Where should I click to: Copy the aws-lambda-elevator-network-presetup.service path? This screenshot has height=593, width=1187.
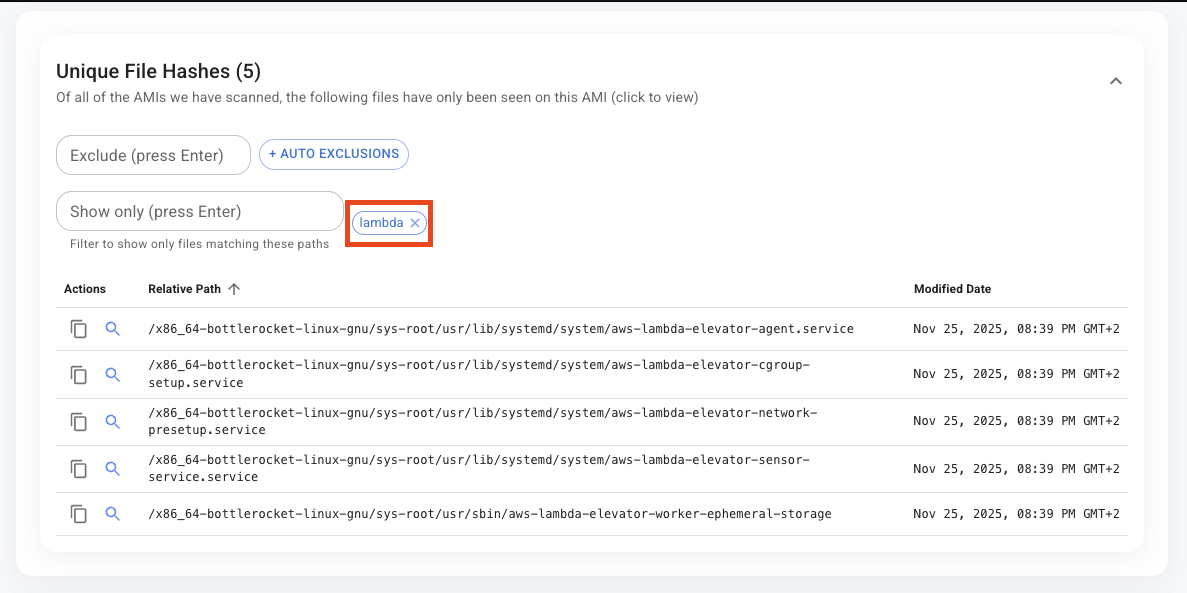coord(79,422)
